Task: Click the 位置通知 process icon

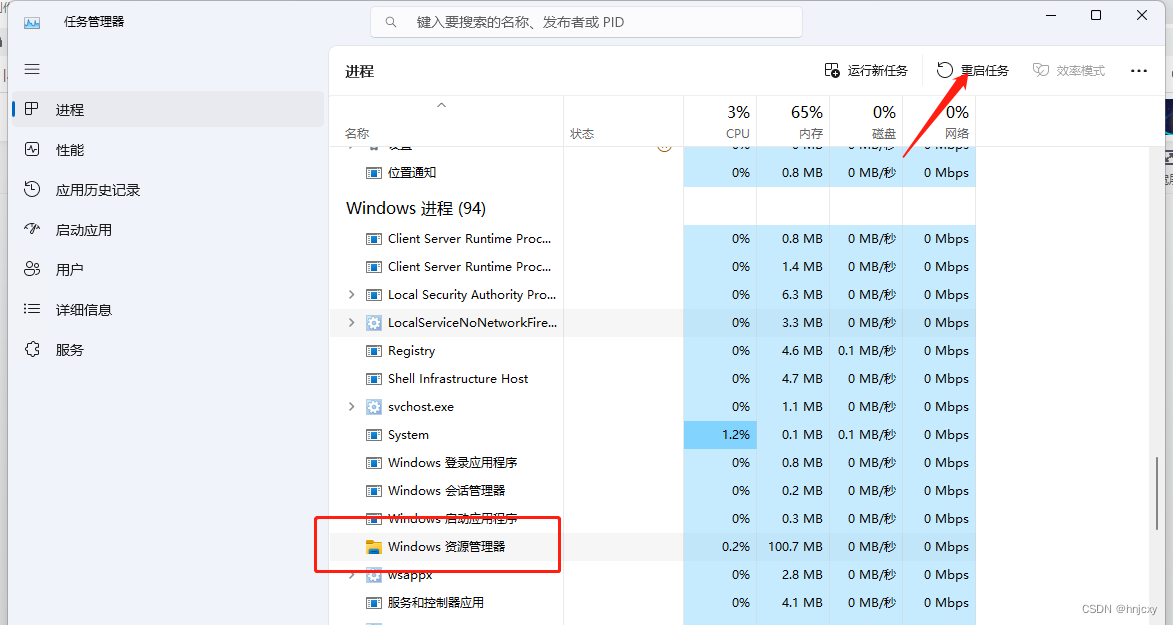Action: pos(373,173)
